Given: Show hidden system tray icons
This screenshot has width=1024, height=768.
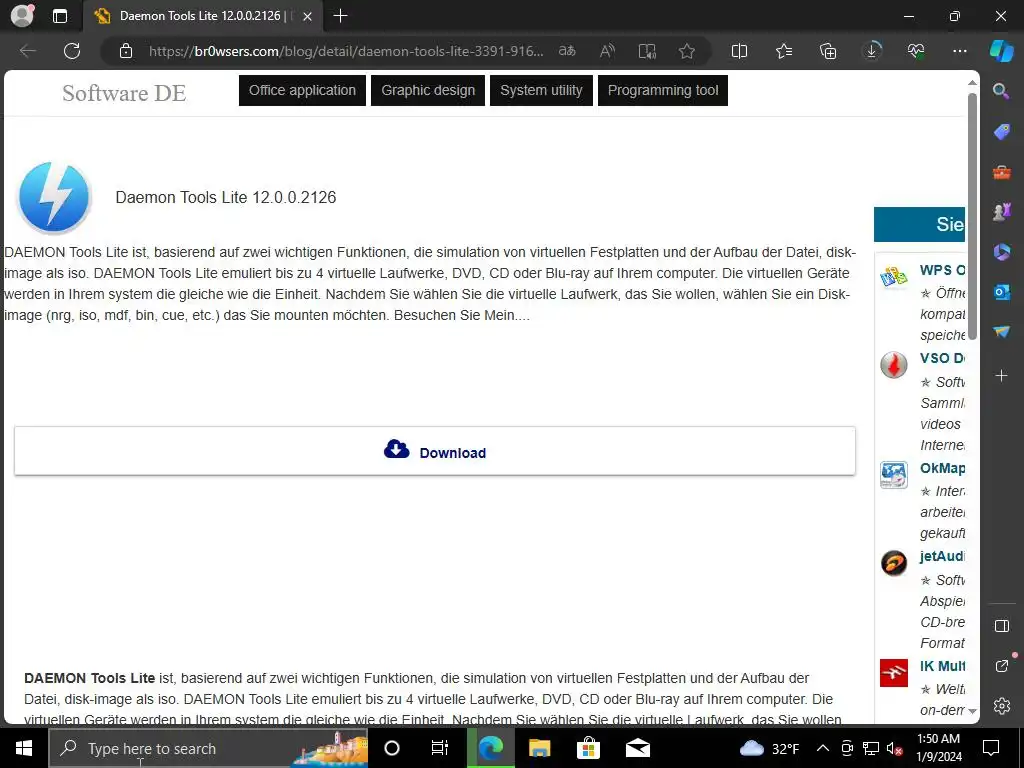Looking at the screenshot, I should click(823, 748).
